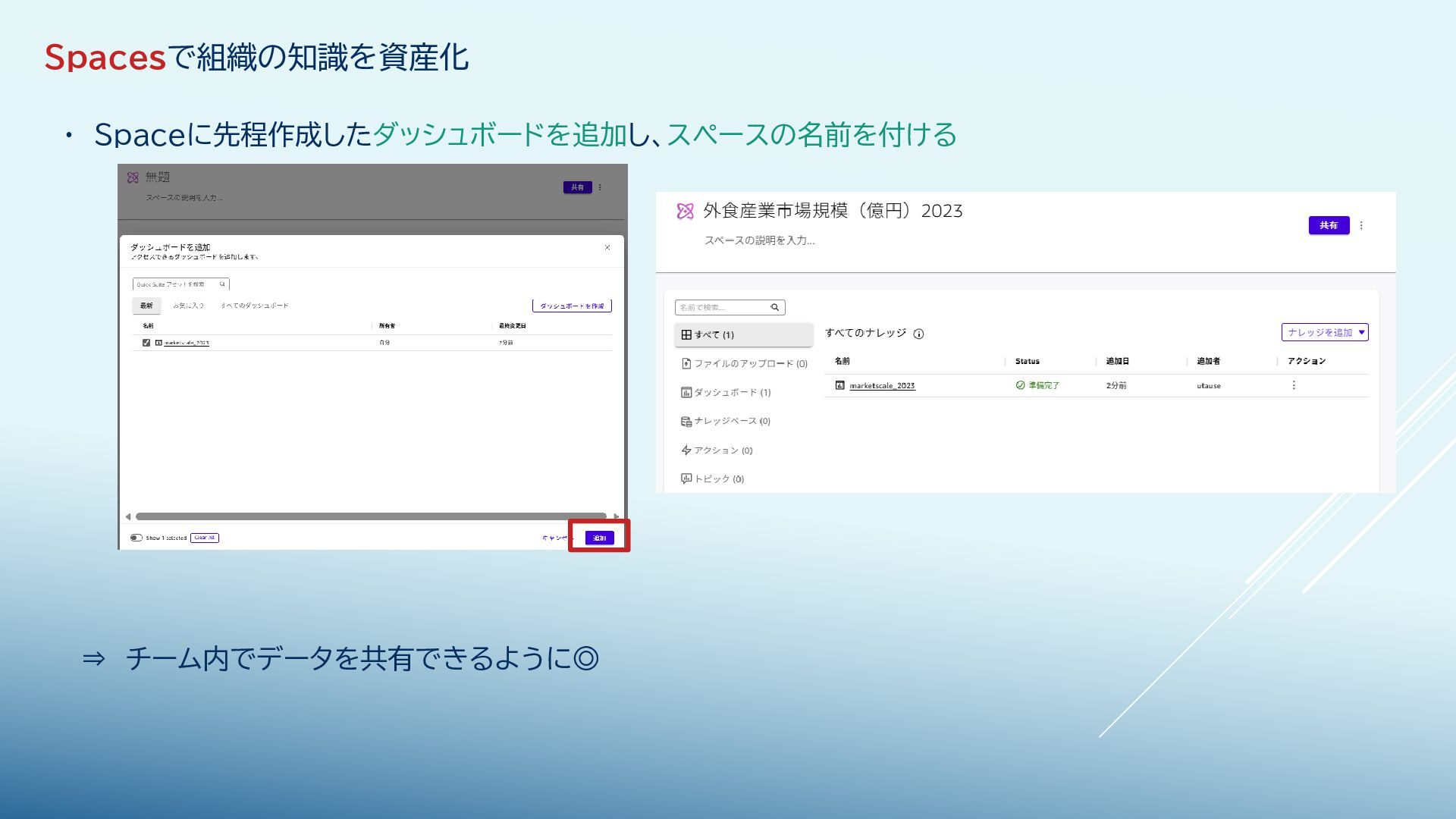Click the dashboard icon beside marketscale_2023 in the knowledge list
This screenshot has height=819, width=1456.
(839, 385)
